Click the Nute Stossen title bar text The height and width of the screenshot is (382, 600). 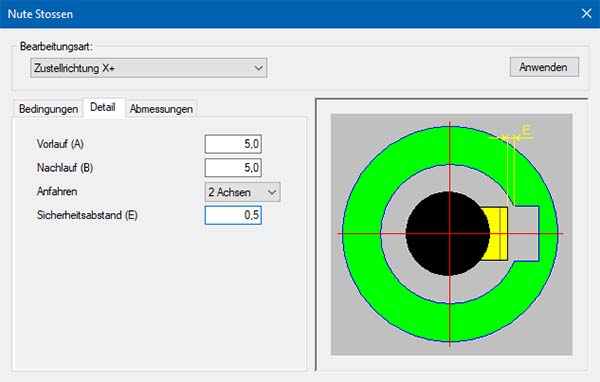point(40,14)
